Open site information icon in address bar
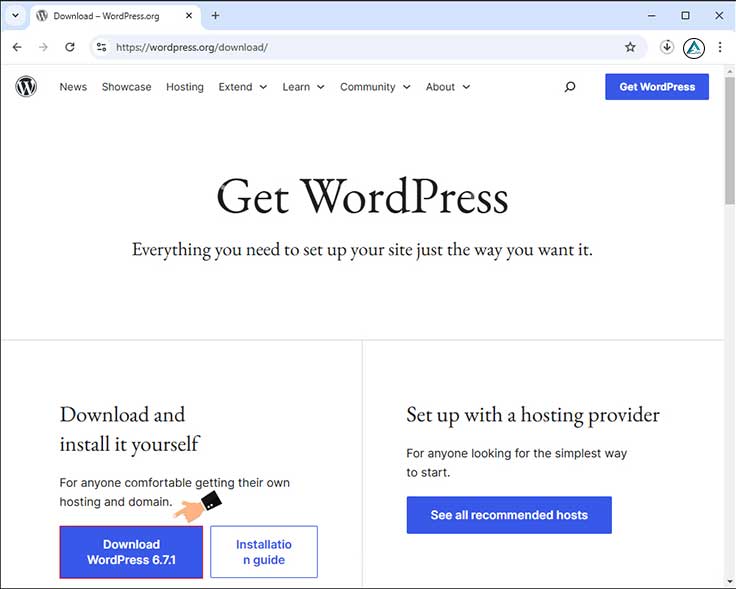This screenshot has width=736, height=589. 101,47
